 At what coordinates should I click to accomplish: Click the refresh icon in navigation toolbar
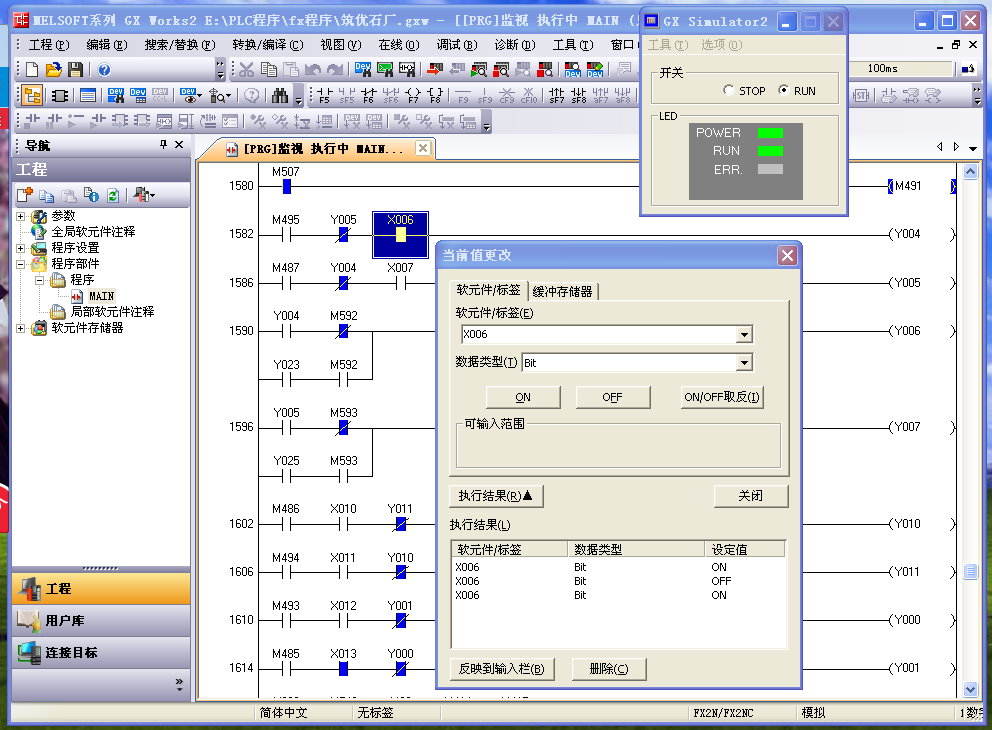pyautogui.click(x=113, y=195)
